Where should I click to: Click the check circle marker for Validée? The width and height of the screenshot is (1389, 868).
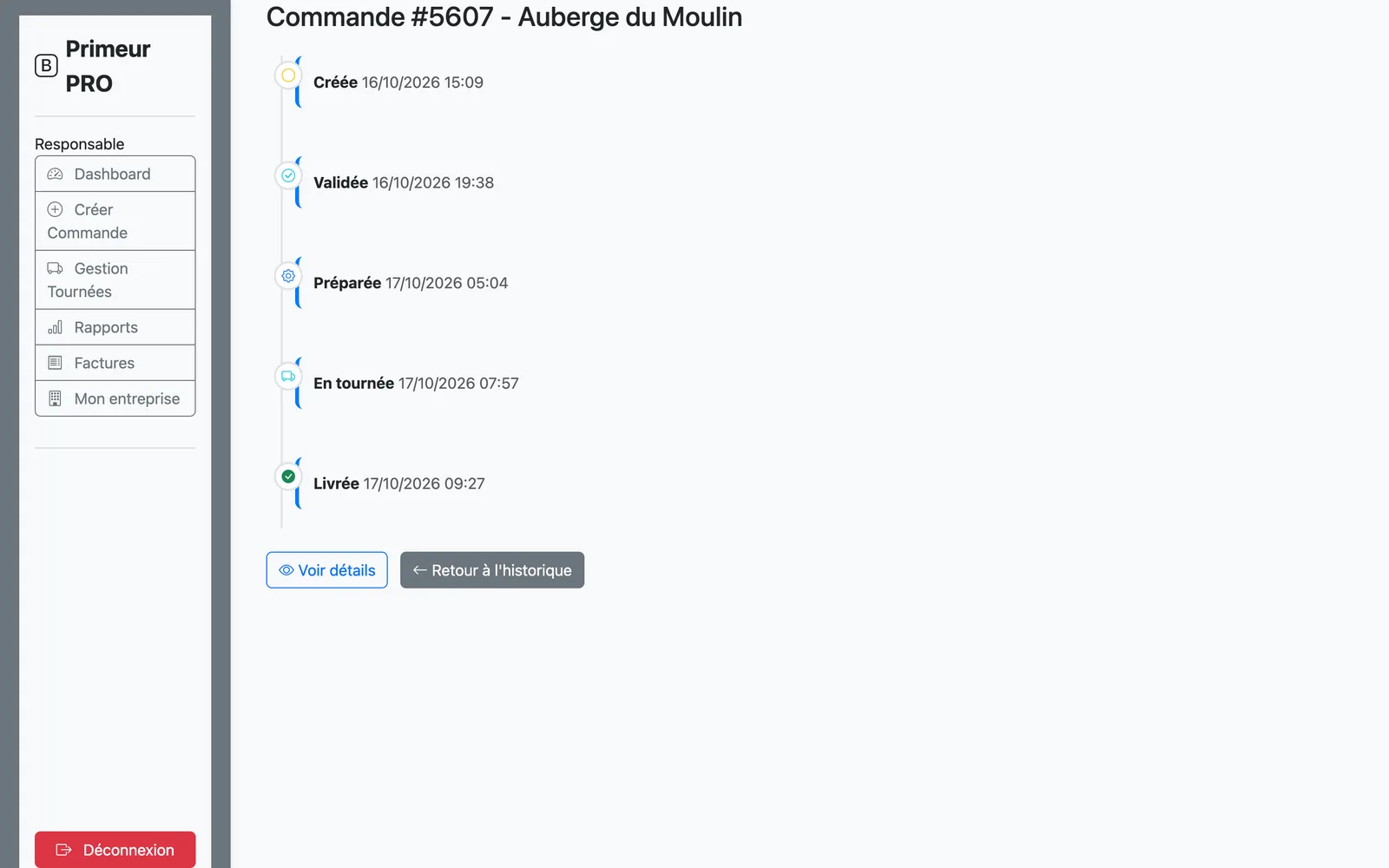click(288, 175)
